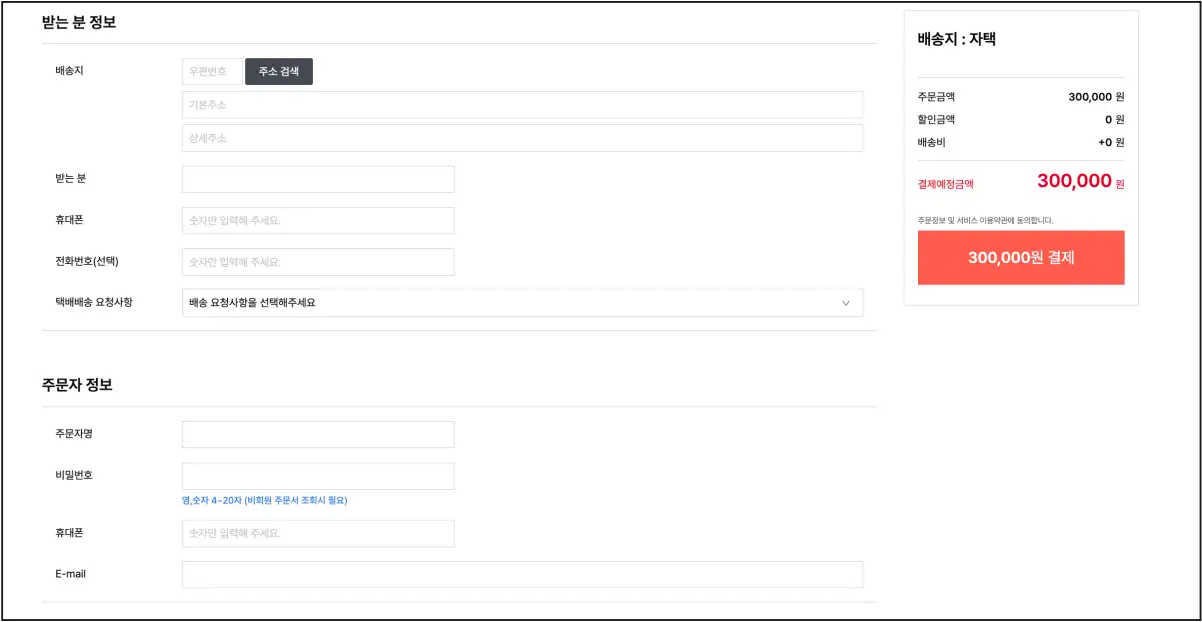The image size is (1202, 622).
Task: Click the 300,000원 결제 payment button
Action: pos(1020,258)
